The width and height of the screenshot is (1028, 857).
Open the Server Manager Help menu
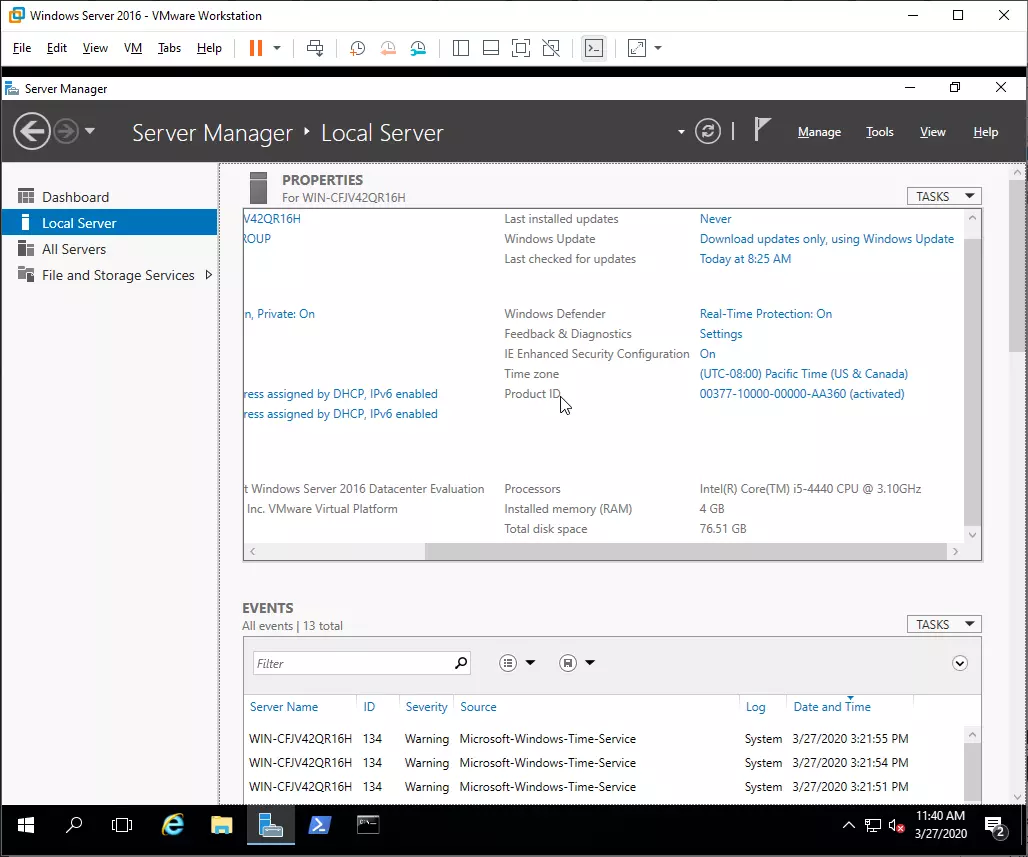985,132
